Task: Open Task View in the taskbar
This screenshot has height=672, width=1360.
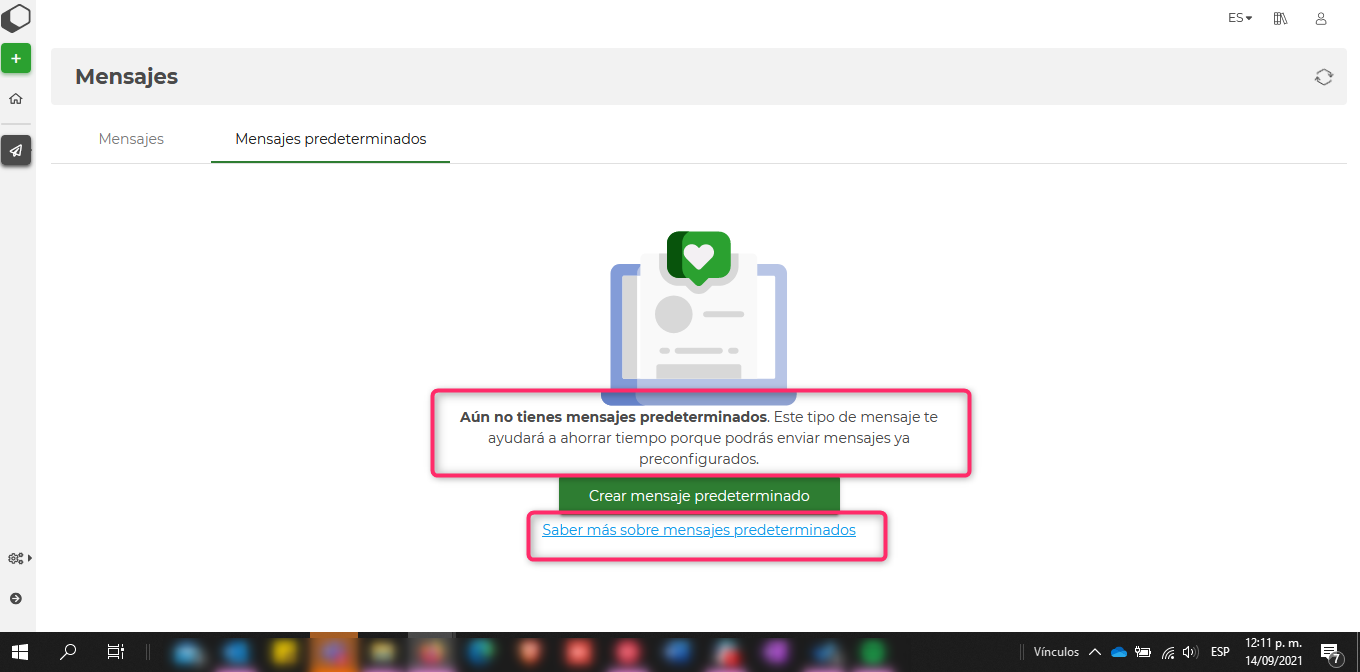Action: [116, 652]
